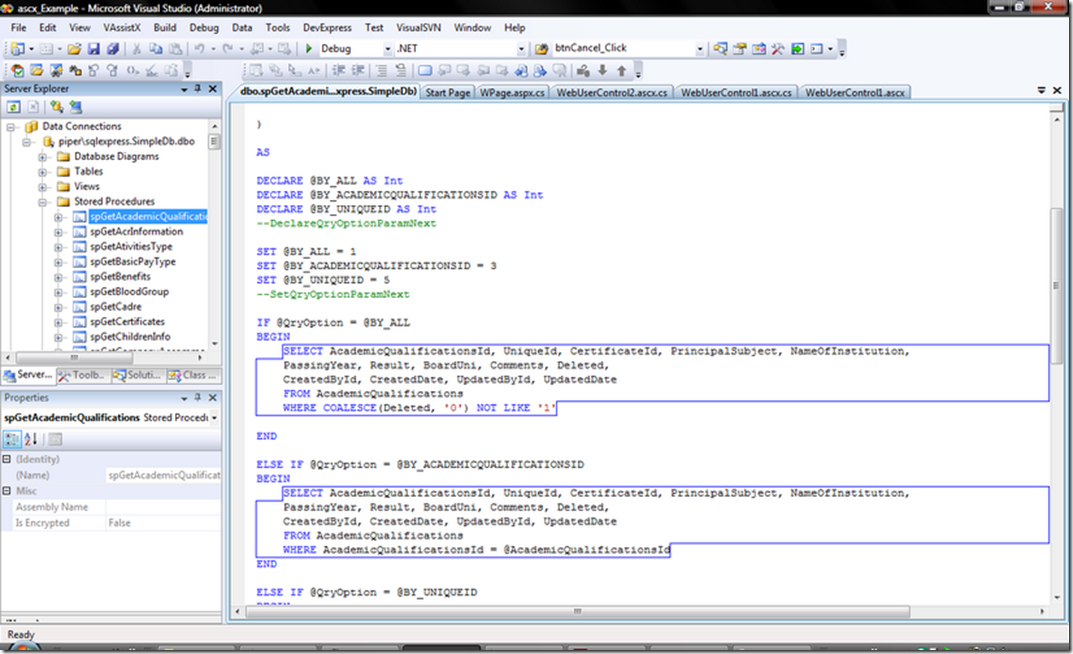Click the Copy icon in the toolbar
1073x654 pixels.
(156, 49)
